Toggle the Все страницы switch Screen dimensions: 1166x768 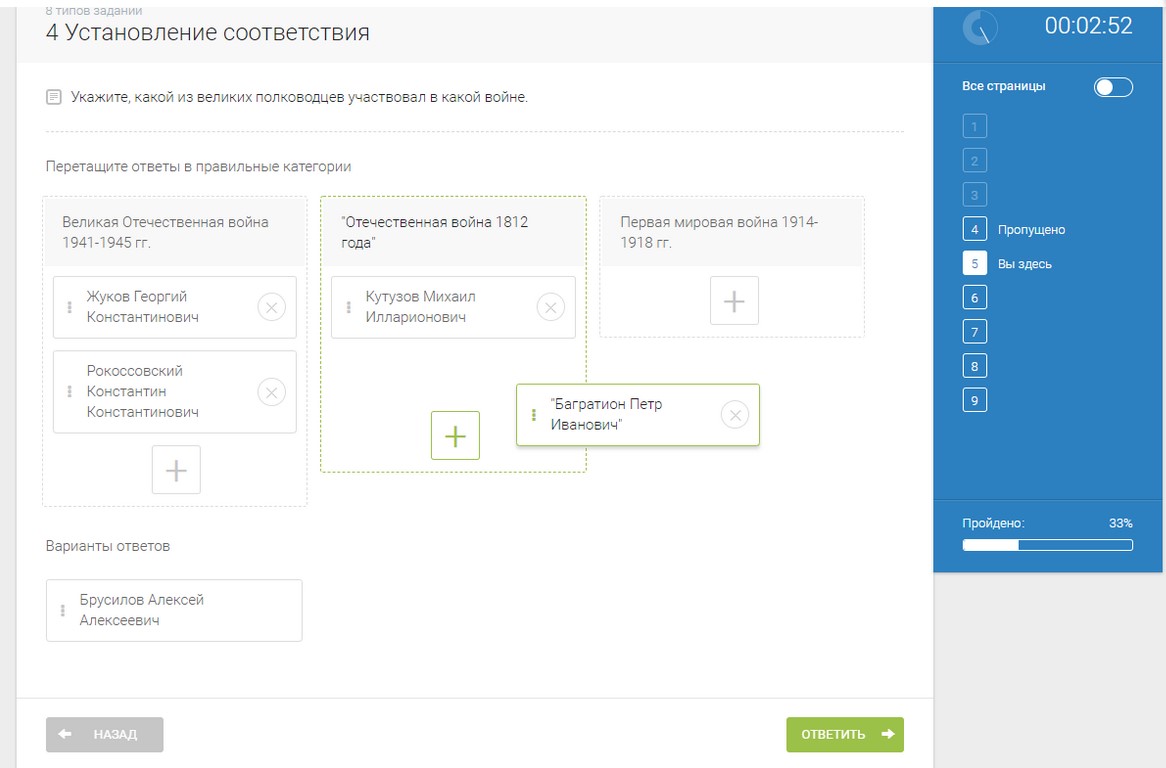point(1113,87)
